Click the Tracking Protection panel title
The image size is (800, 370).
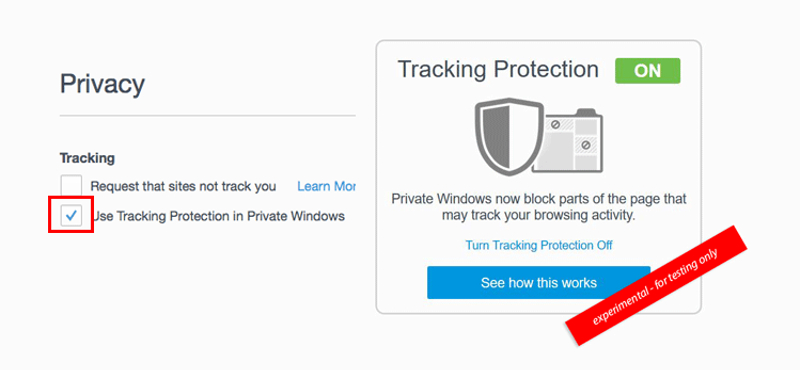[x=498, y=69]
